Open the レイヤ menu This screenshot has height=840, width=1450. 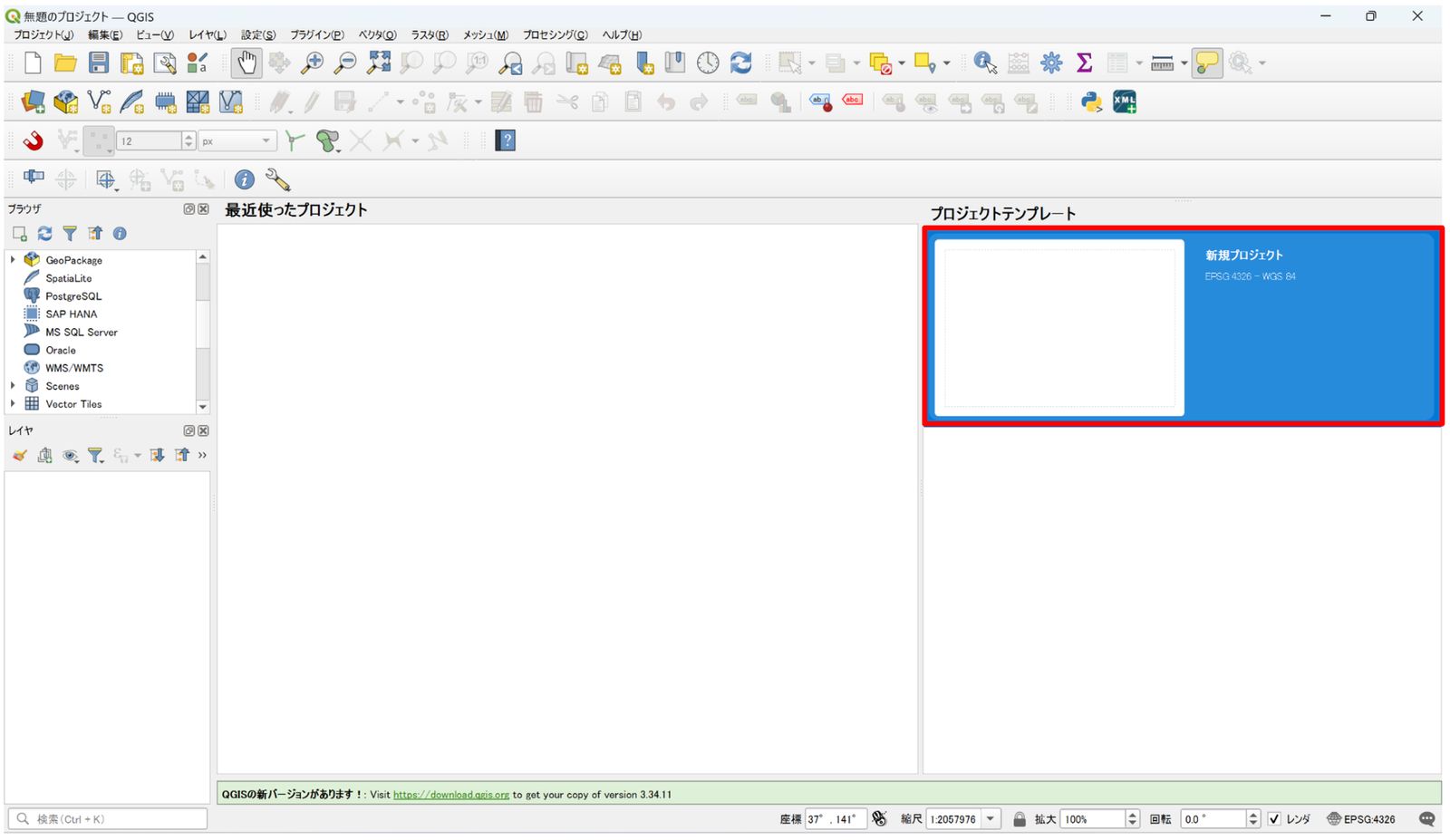click(208, 35)
